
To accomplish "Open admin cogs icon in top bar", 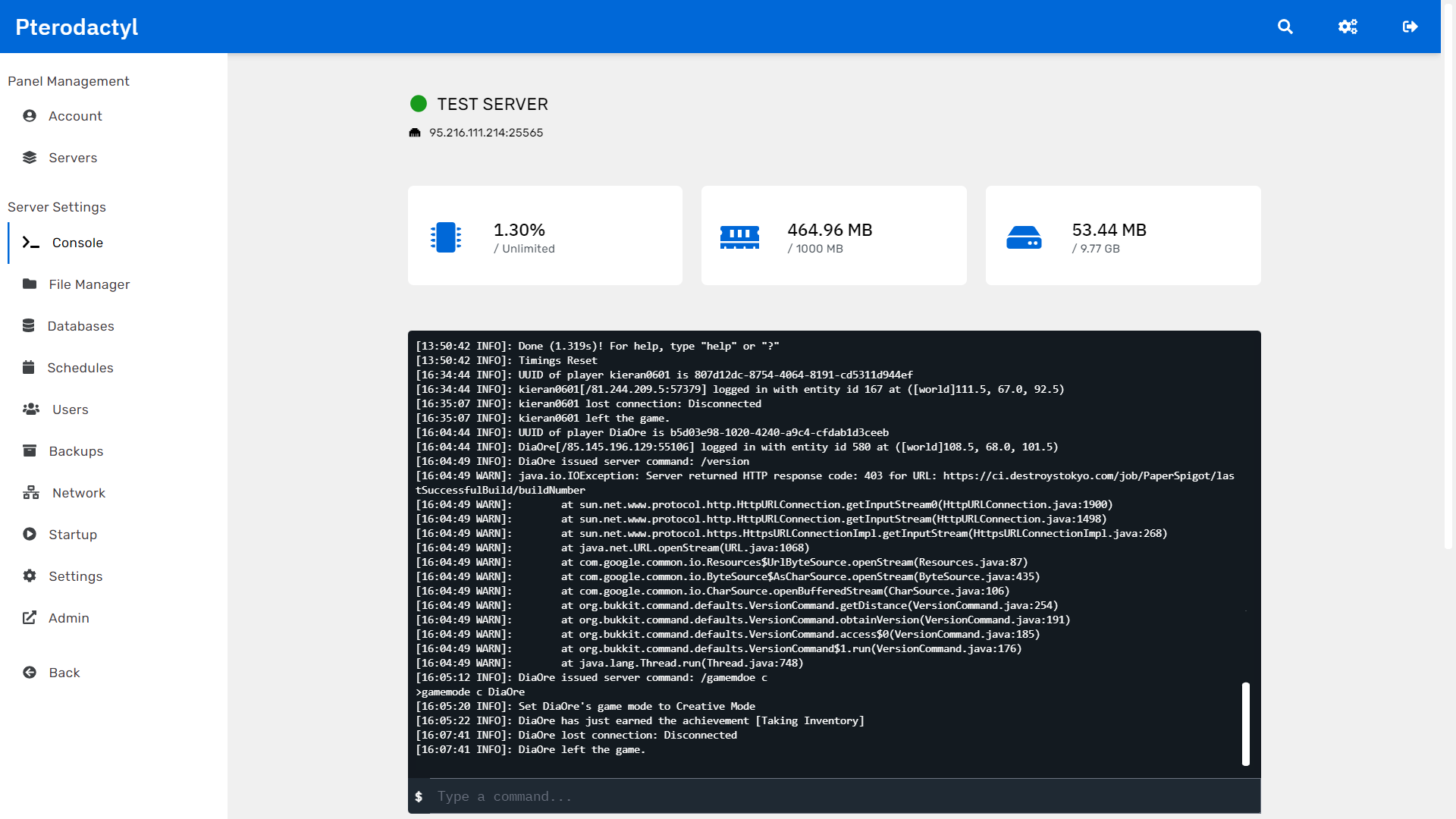I will click(1348, 27).
